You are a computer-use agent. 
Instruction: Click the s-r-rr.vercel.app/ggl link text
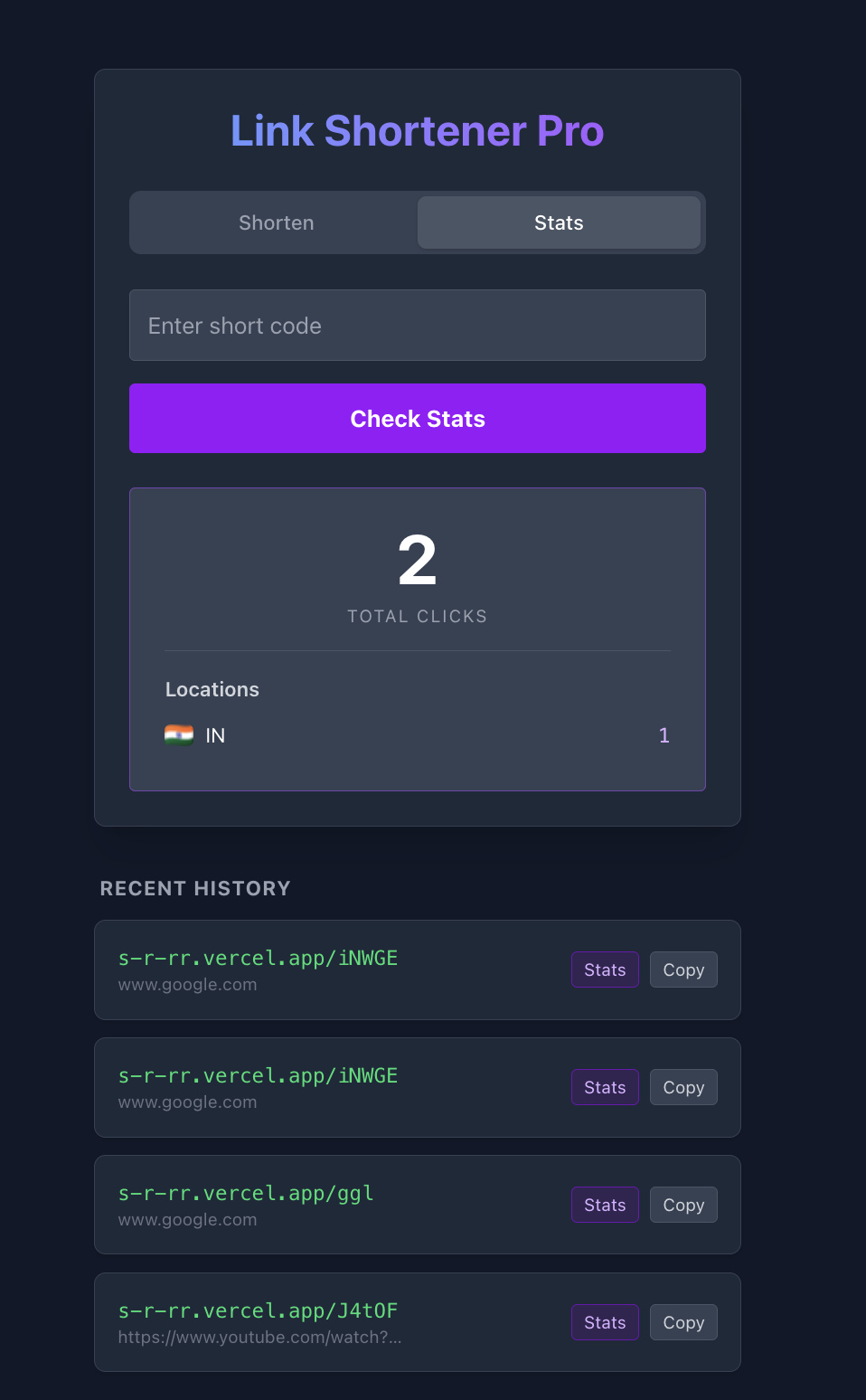pos(245,1193)
